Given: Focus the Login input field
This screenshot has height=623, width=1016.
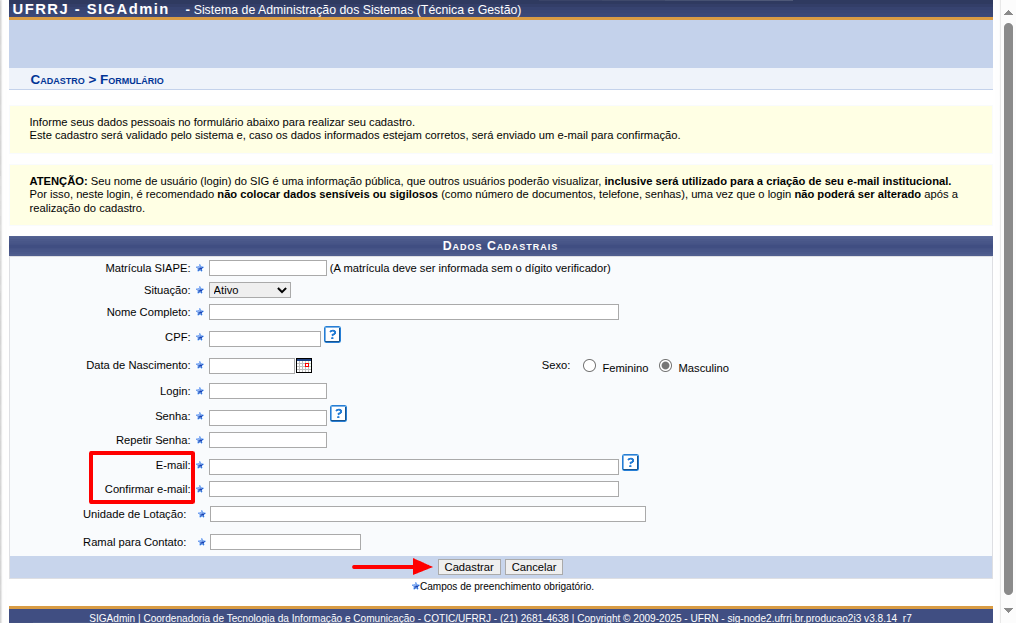Looking at the screenshot, I should 268,391.
